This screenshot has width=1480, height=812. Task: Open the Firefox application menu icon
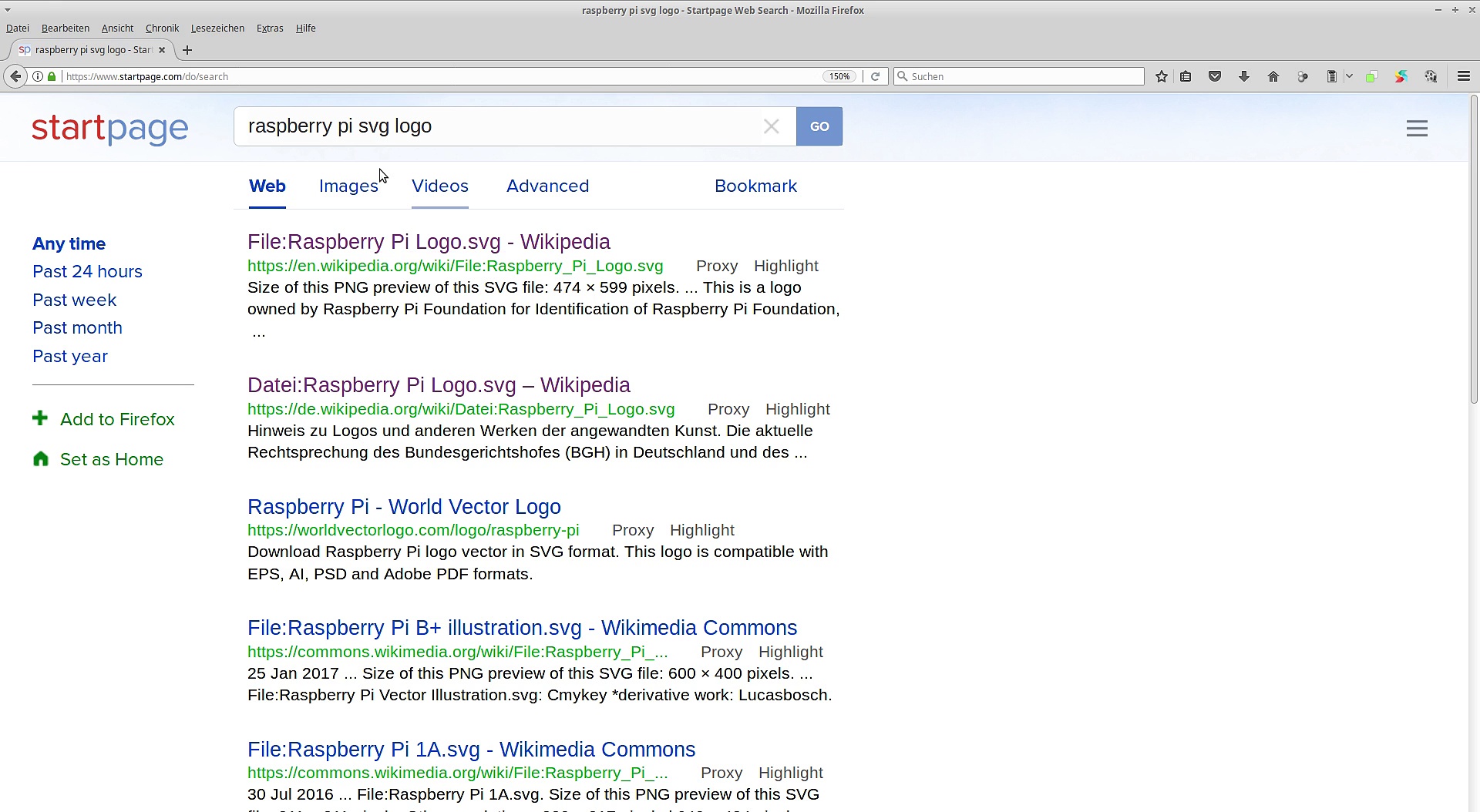[1464, 76]
